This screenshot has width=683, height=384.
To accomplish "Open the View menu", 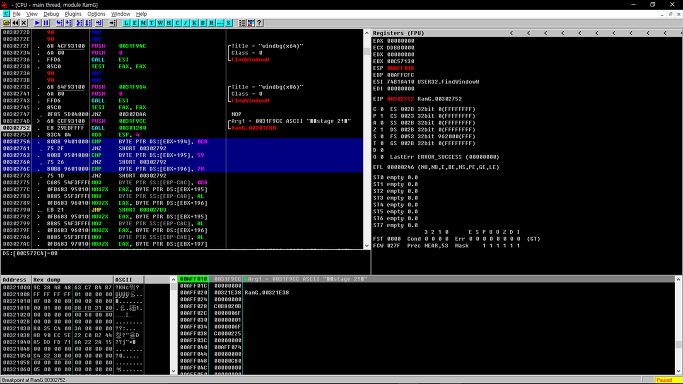I will click(32, 14).
